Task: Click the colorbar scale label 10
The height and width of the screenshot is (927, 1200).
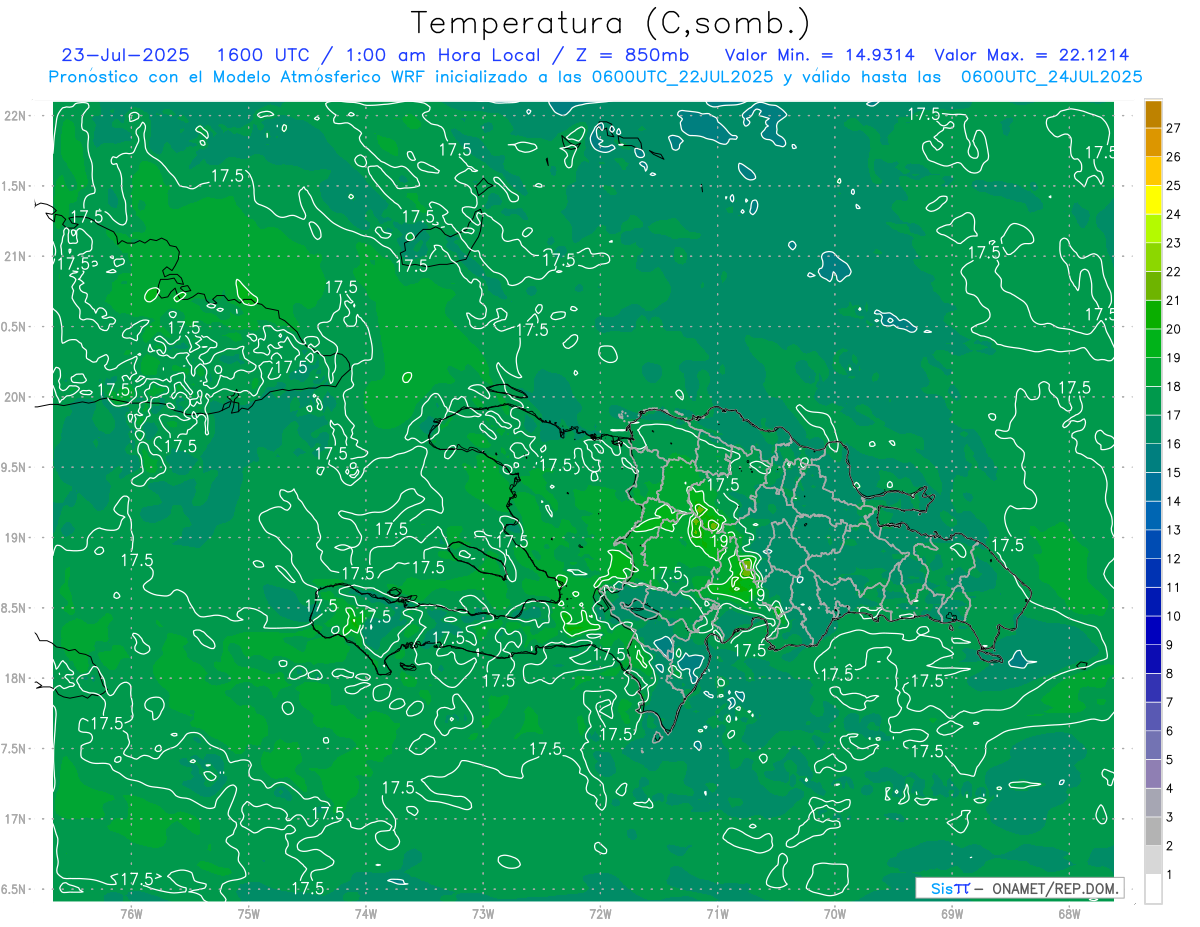Action: [x=1174, y=616]
